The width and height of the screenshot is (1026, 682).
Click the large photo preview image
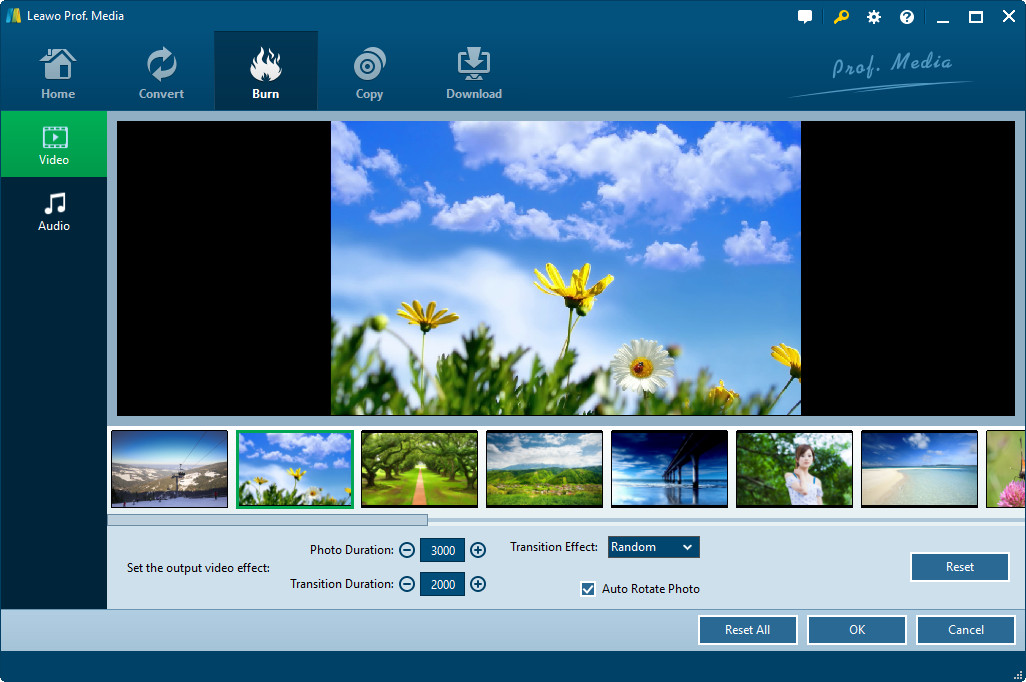click(x=565, y=268)
